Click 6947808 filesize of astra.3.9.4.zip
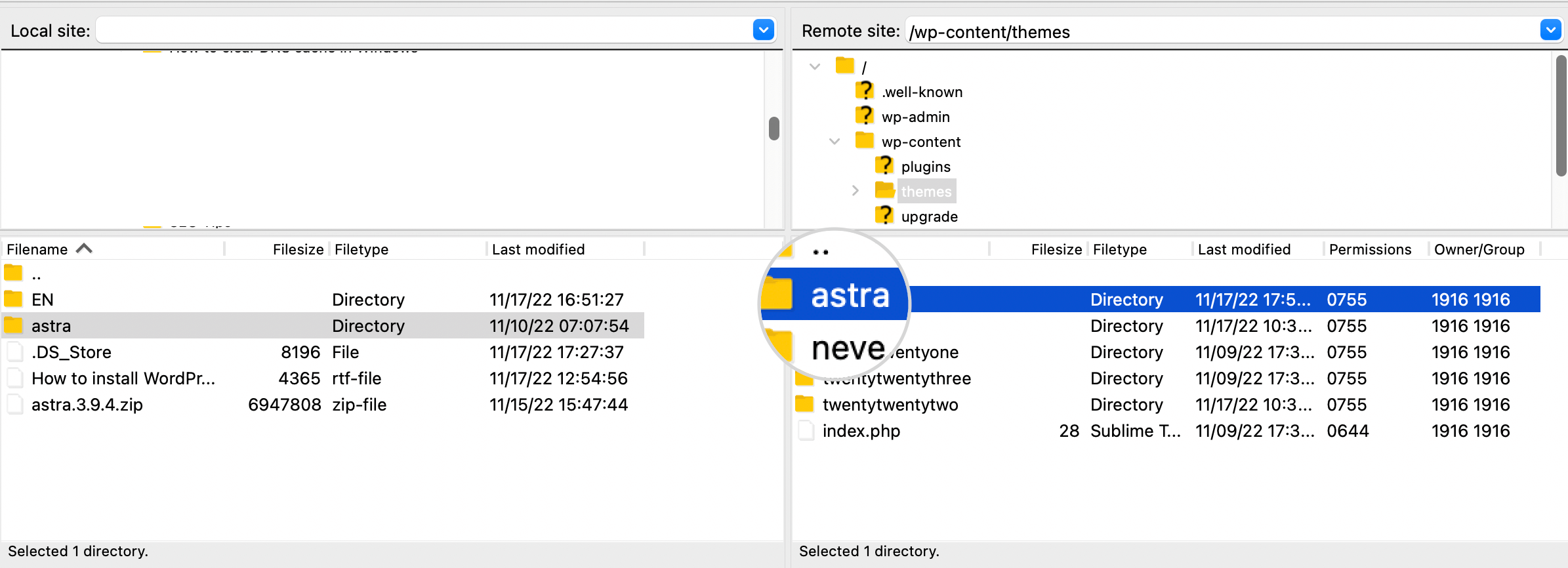1568x568 pixels. click(x=285, y=405)
